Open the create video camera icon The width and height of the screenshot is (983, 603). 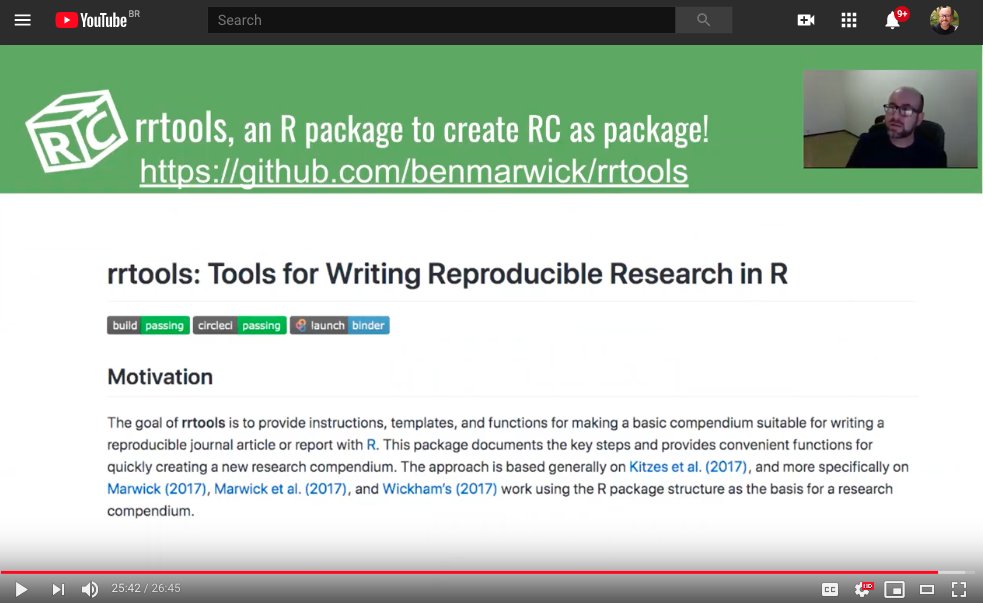pyautogui.click(x=806, y=20)
